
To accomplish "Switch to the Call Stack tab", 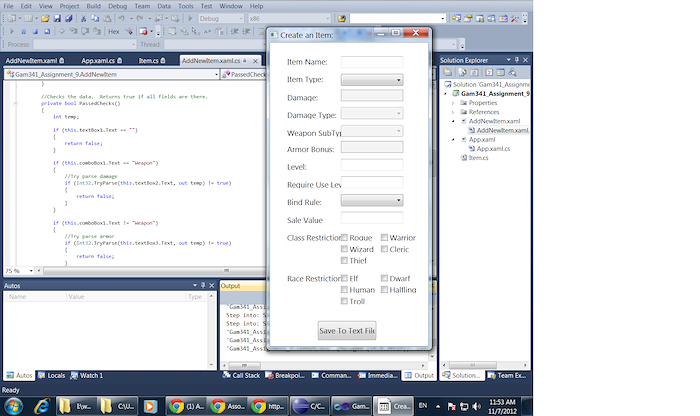I will (242, 375).
